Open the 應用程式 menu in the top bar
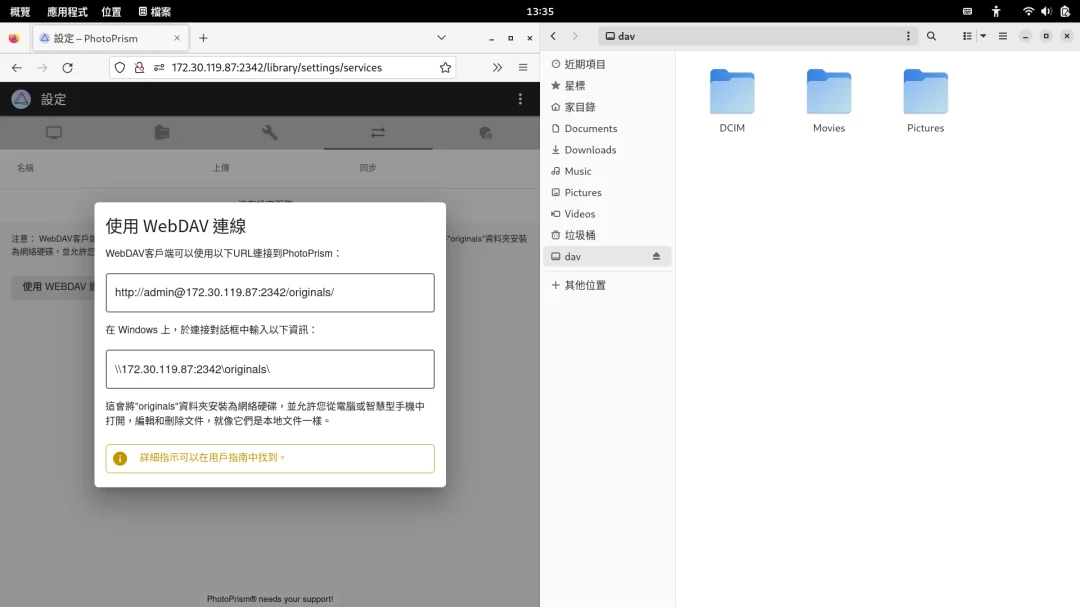This screenshot has width=1080, height=607. coord(67,12)
